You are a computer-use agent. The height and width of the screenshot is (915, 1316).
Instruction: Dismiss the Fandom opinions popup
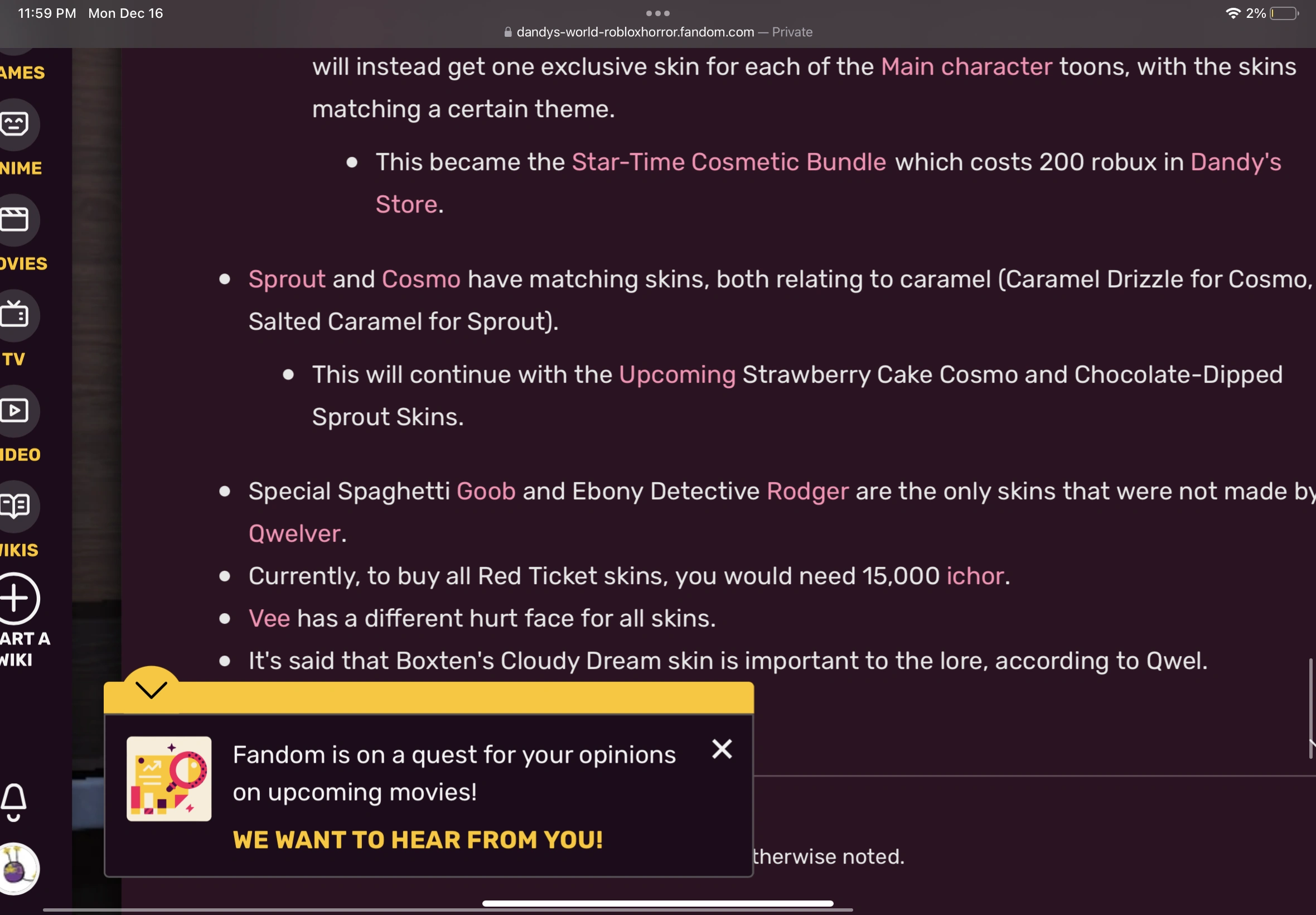coord(722,749)
